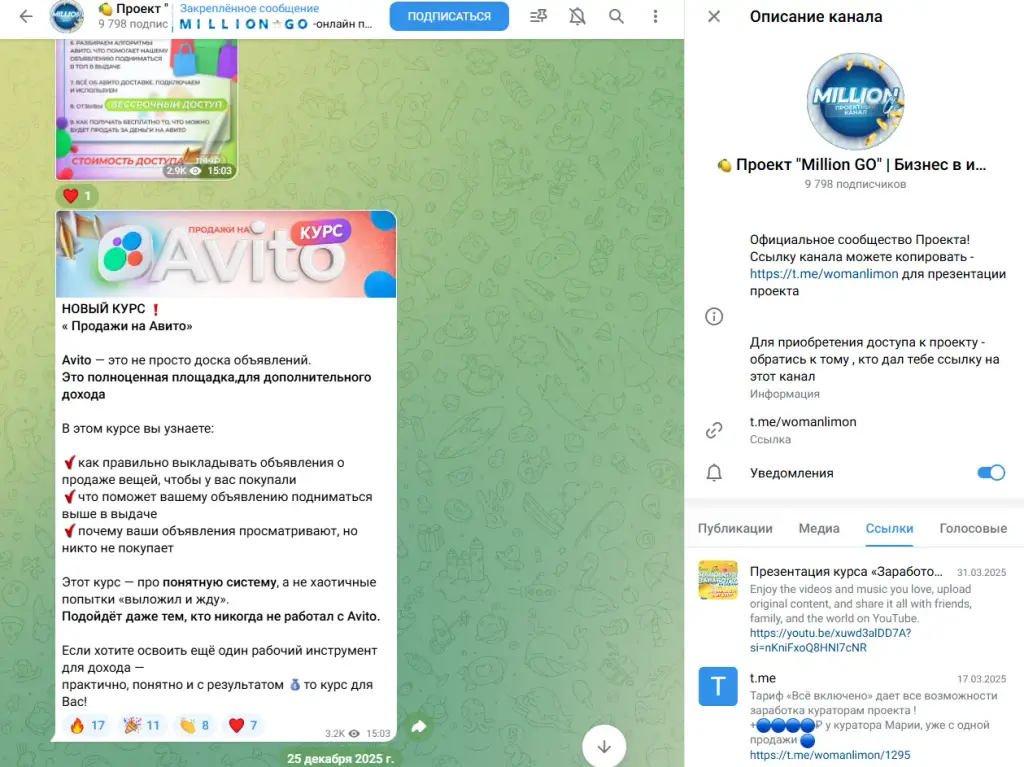The width and height of the screenshot is (1024, 767).
Task: Switch to the Публикации tab
Action: (x=735, y=528)
